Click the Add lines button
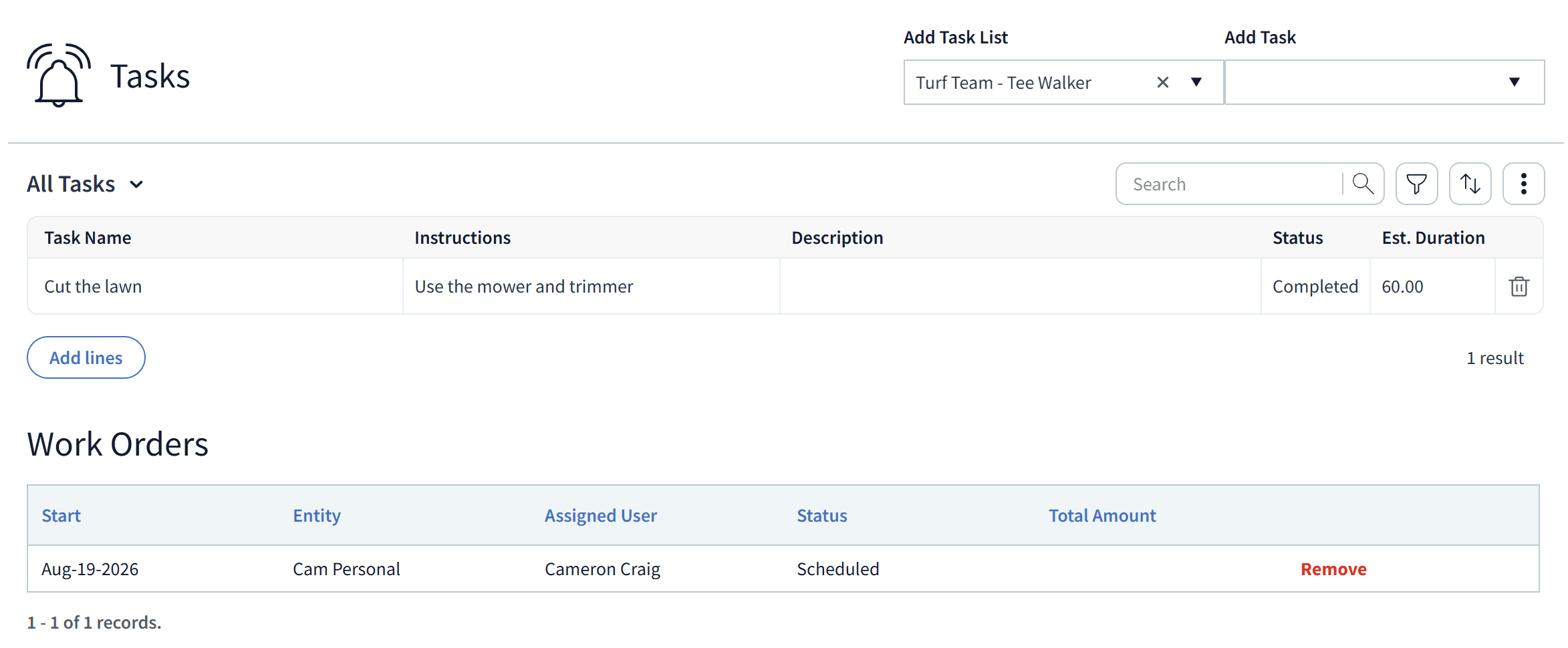1568x648 pixels. coord(86,357)
